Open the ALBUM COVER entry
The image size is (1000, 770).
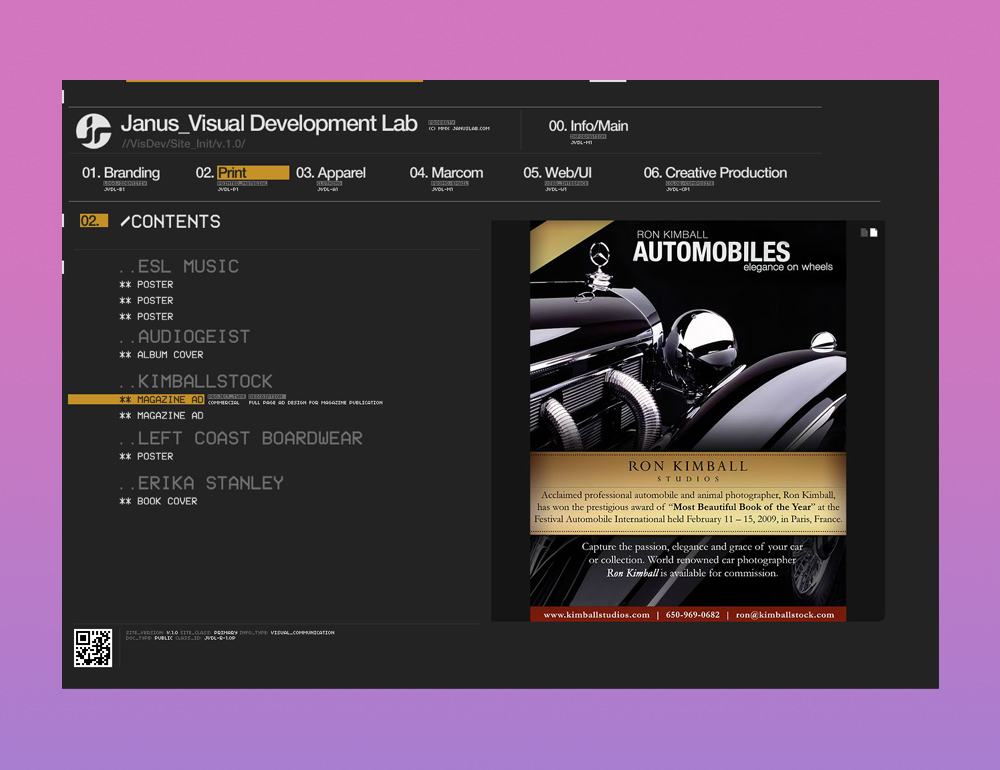(x=161, y=355)
